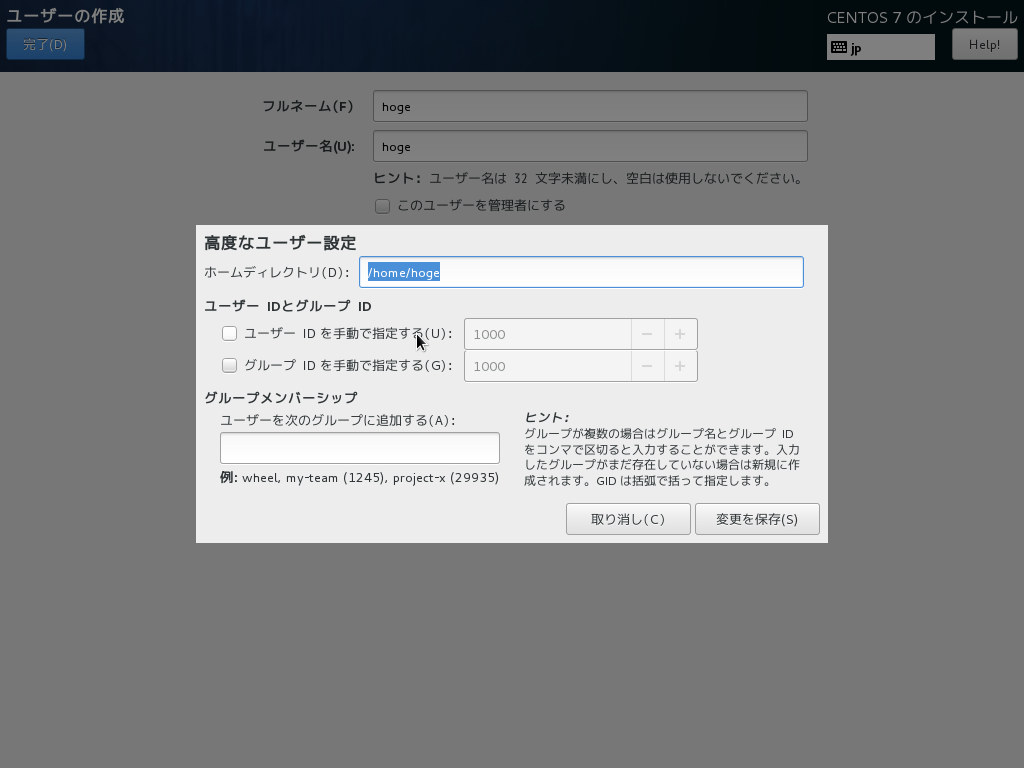Image resolution: width=1024 pixels, height=768 pixels.
Task: Open the jp keyboard layout switcher
Action: 880,46
